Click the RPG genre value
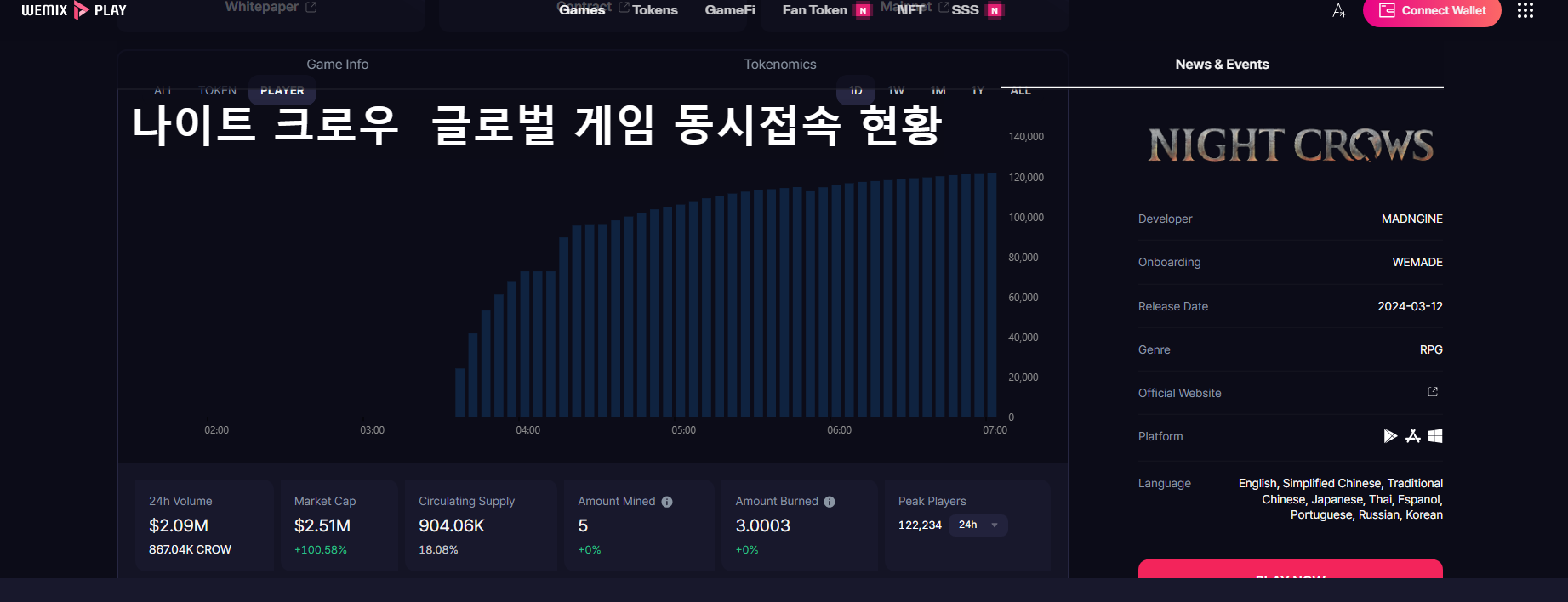1568x602 pixels. click(x=1431, y=349)
